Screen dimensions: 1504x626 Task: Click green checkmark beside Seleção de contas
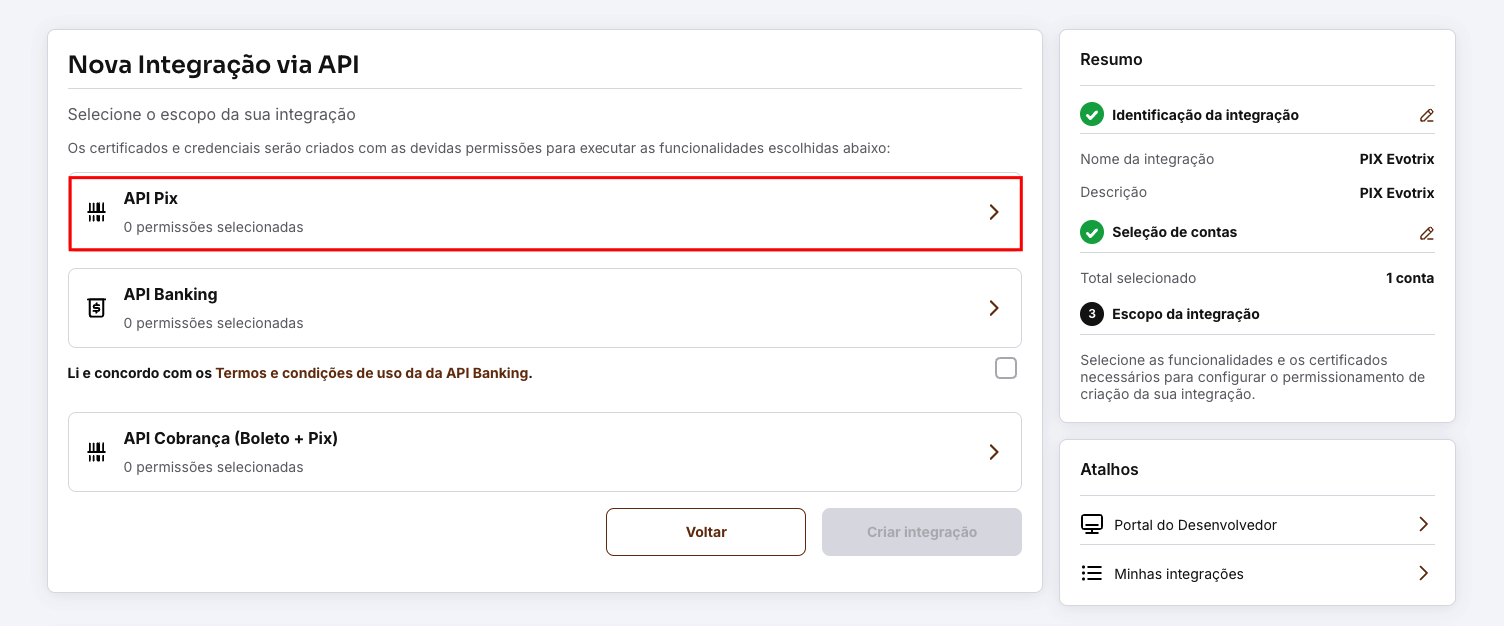[1092, 232]
